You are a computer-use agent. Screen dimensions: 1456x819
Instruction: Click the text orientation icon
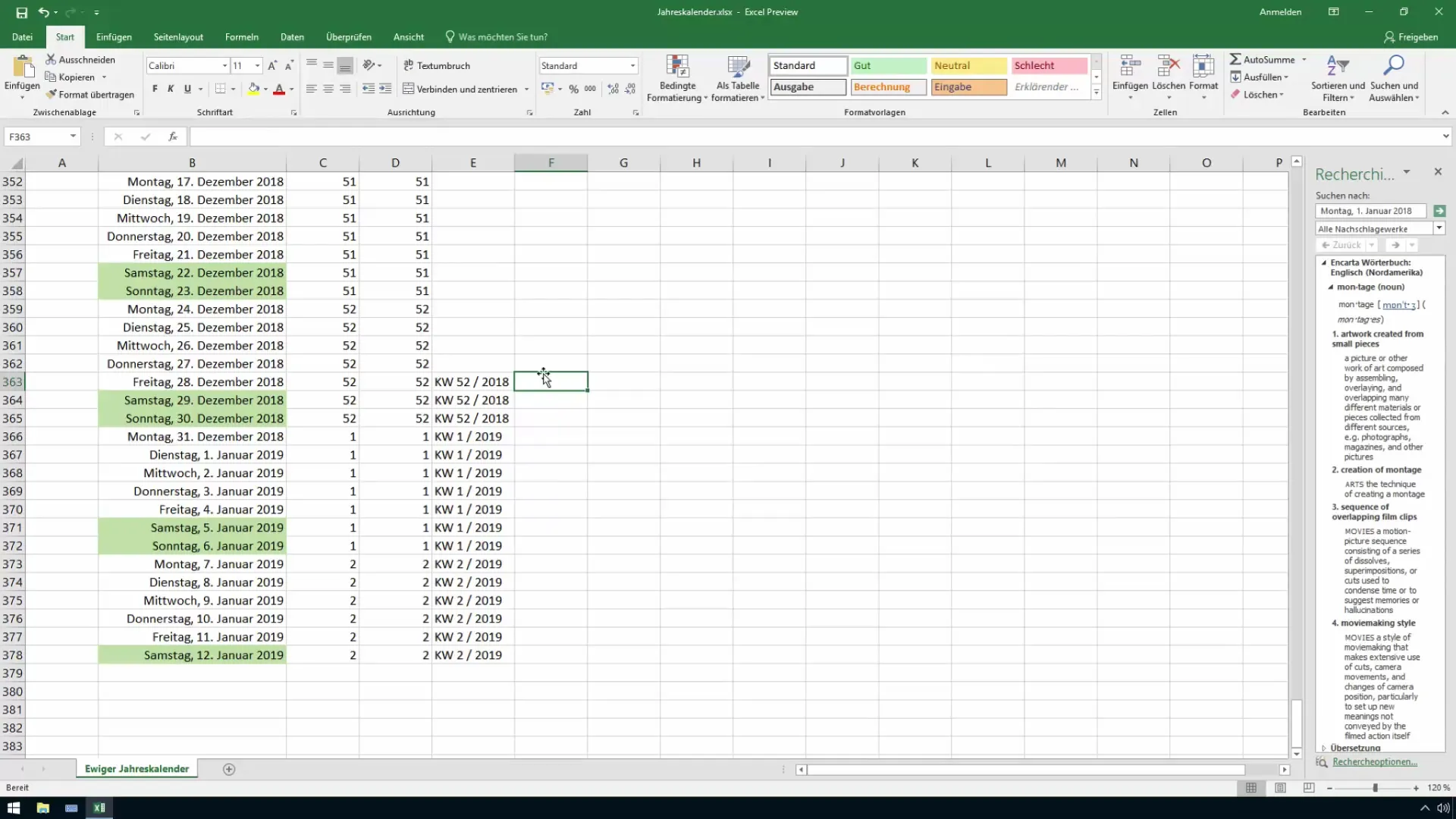[369, 65]
